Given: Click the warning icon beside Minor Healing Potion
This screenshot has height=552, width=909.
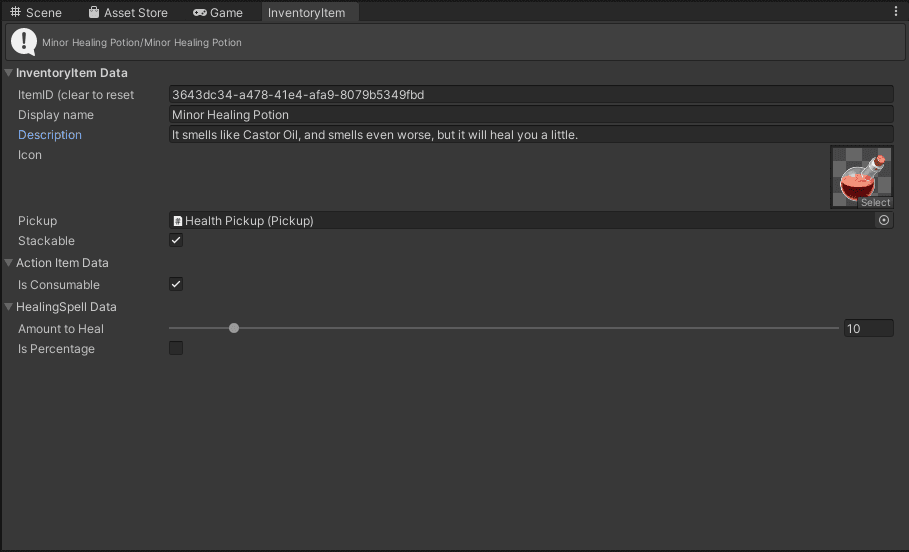Looking at the screenshot, I should tap(24, 42).
